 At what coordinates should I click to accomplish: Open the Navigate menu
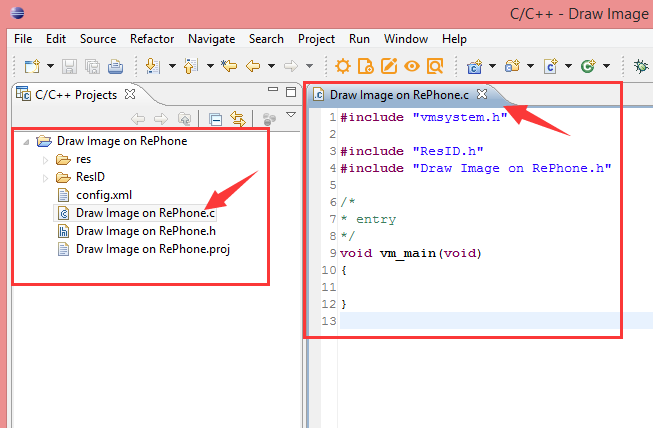[212, 39]
